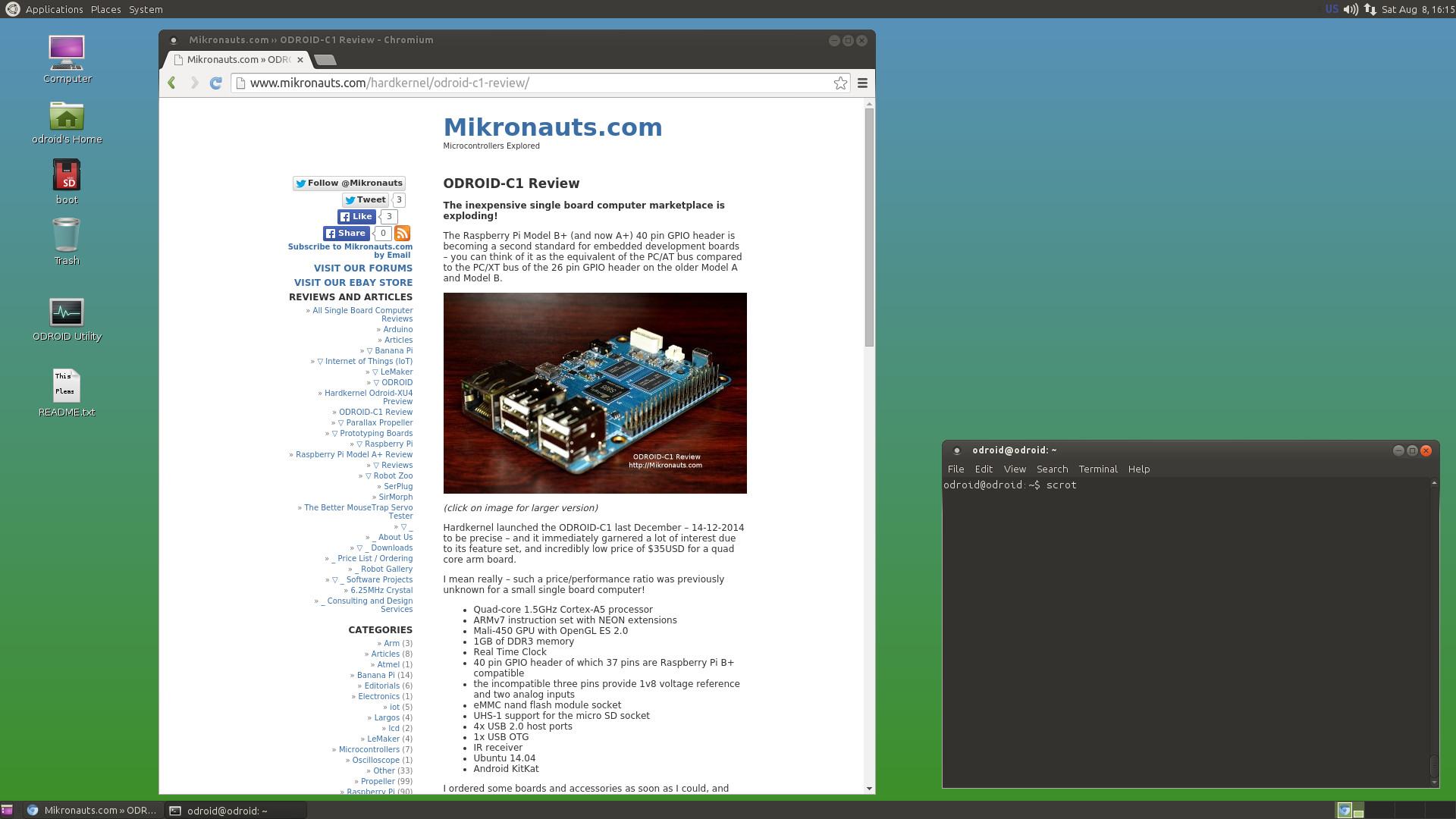Open the VISIT OUR FORUMS link

[x=363, y=268]
